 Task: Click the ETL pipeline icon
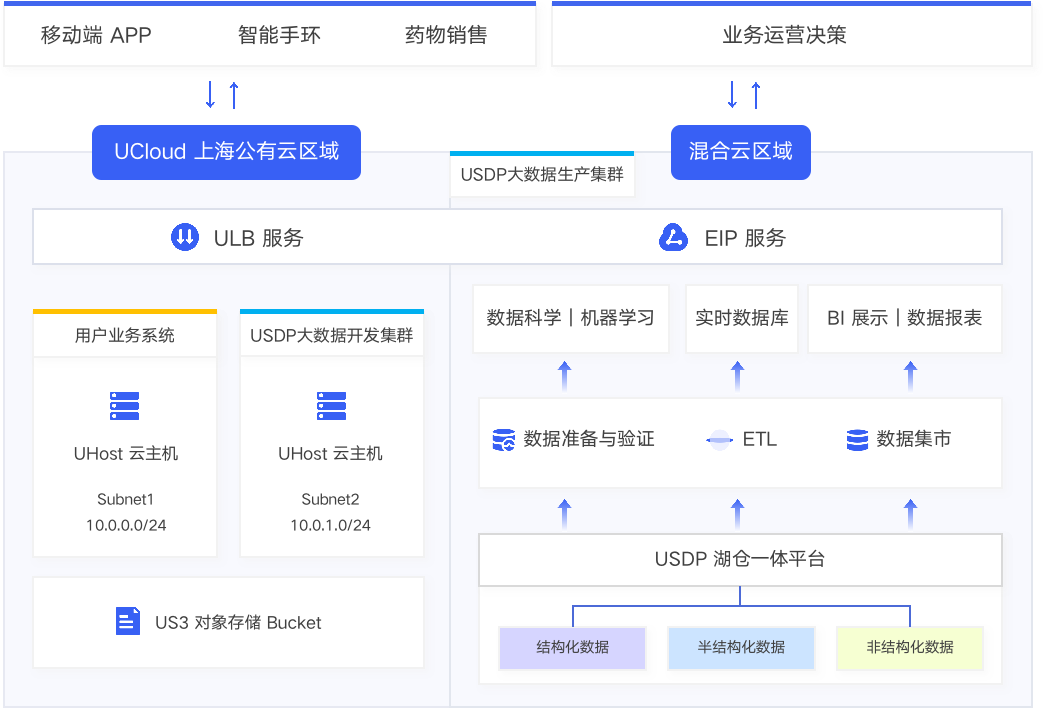(x=719, y=440)
